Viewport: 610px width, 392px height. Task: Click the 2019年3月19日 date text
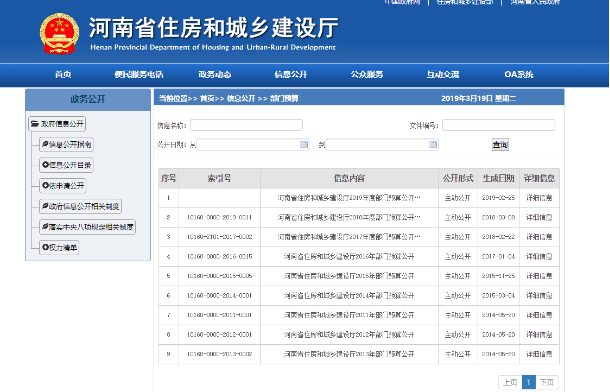pos(466,99)
